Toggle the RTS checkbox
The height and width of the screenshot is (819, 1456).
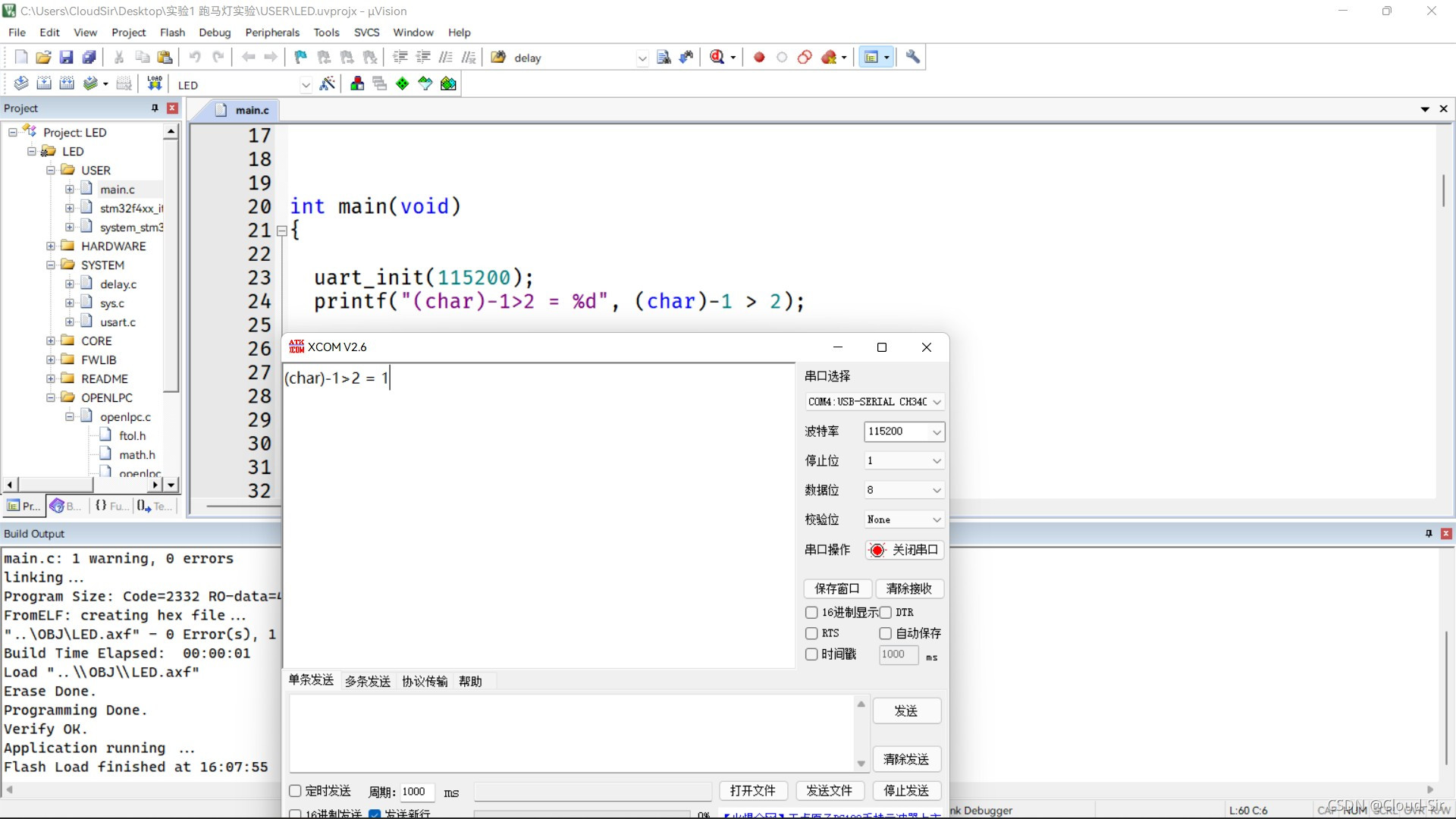[x=811, y=633]
